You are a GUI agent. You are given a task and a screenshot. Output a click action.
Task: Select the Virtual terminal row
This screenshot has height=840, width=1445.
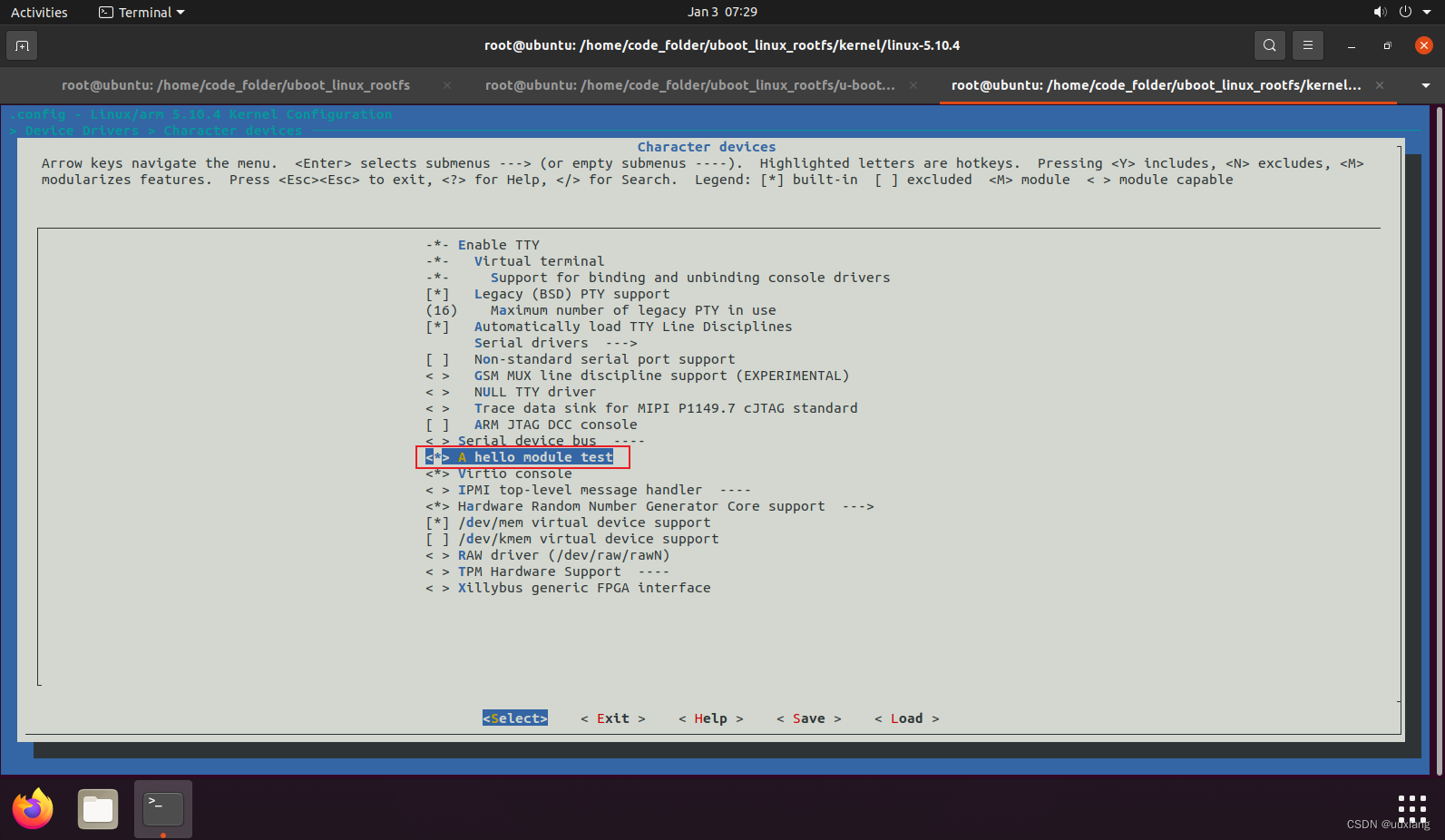click(x=515, y=261)
